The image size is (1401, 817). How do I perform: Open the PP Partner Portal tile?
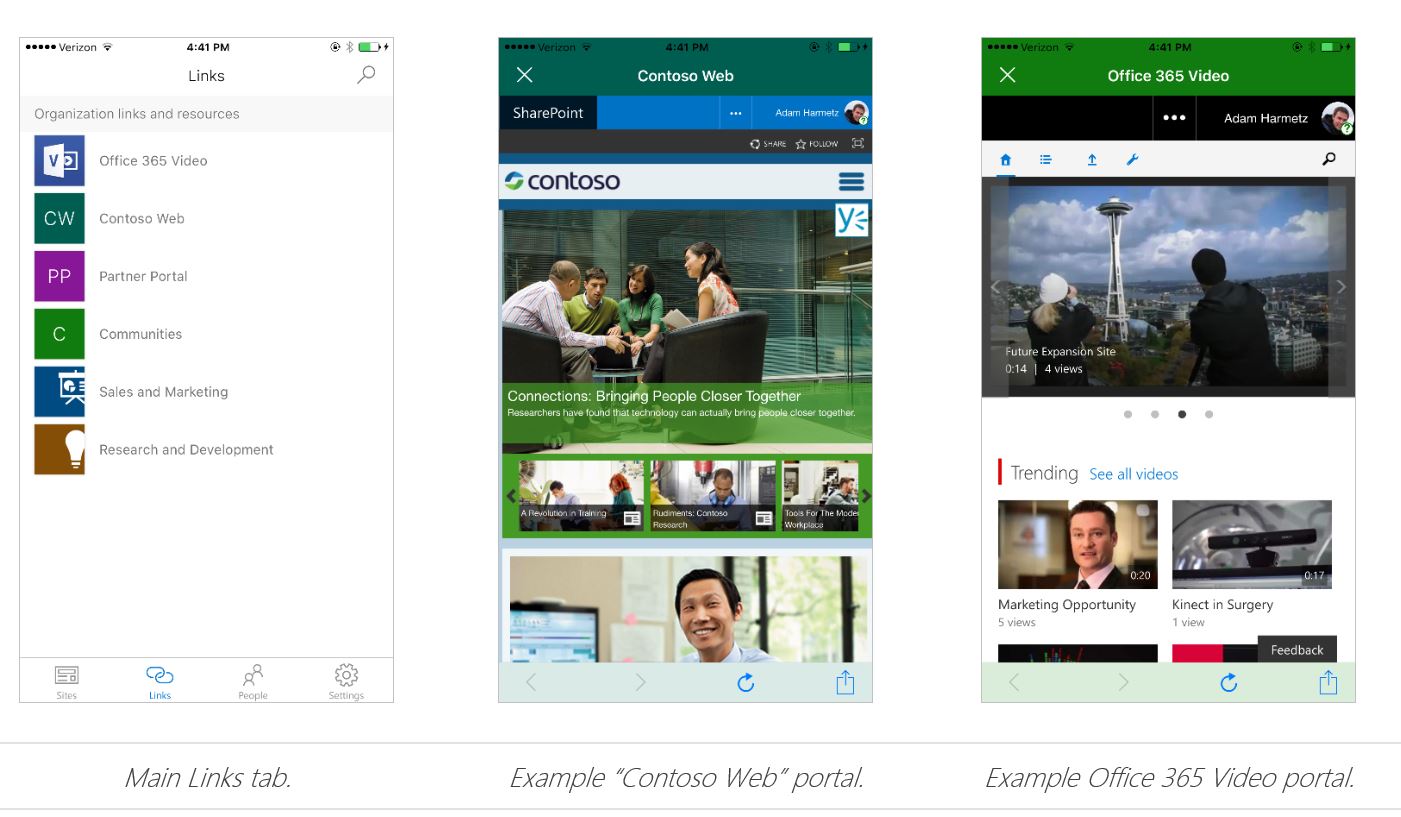[59, 276]
